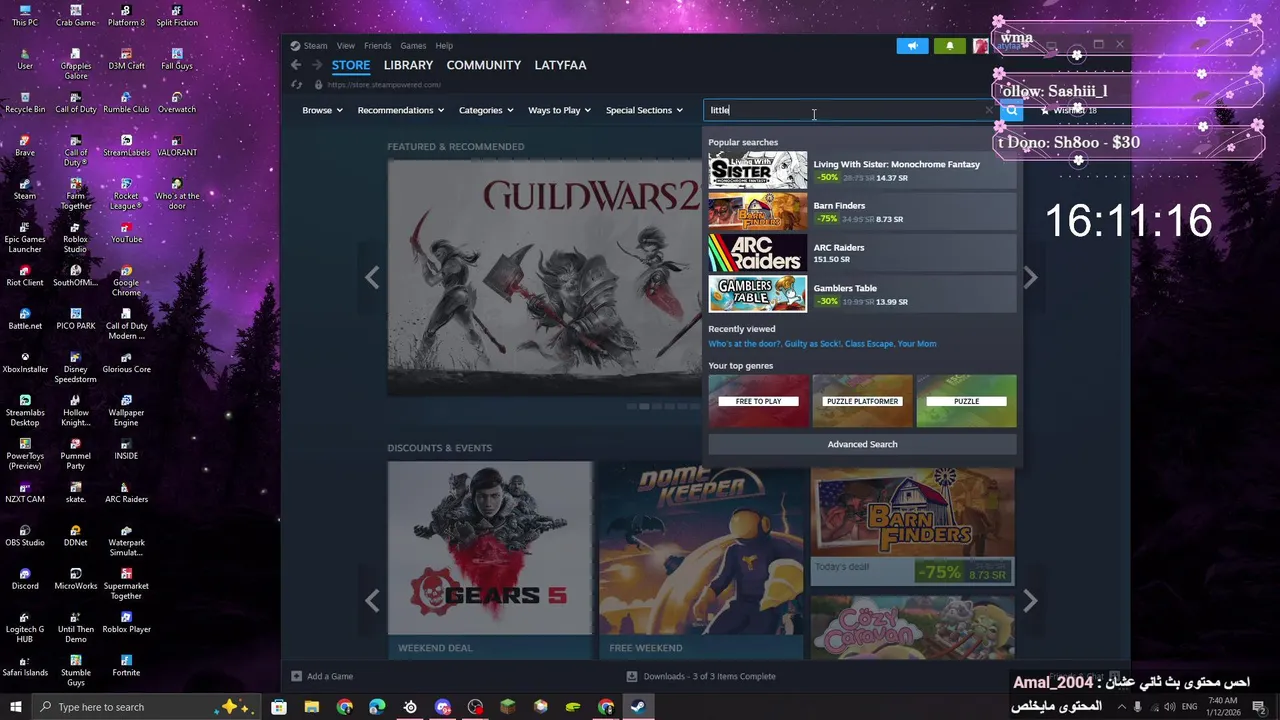Expand the Recommendations dropdown
The height and width of the screenshot is (720, 1280).
point(401,110)
